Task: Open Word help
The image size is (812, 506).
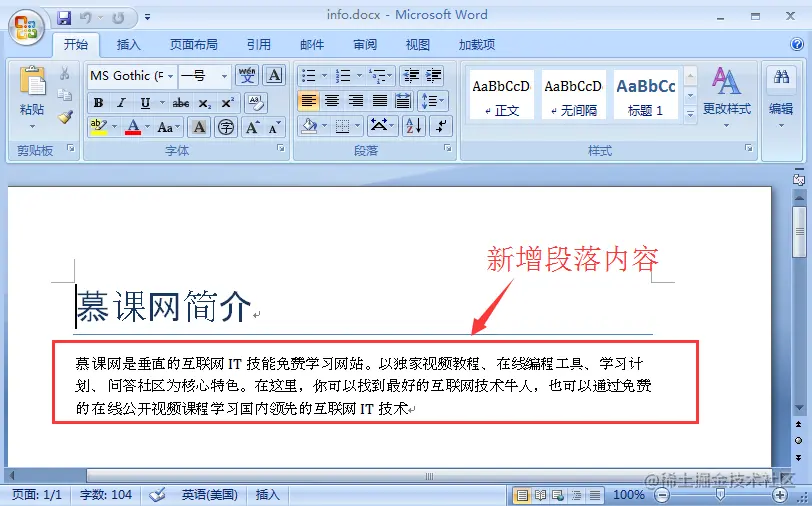Action: click(x=796, y=44)
